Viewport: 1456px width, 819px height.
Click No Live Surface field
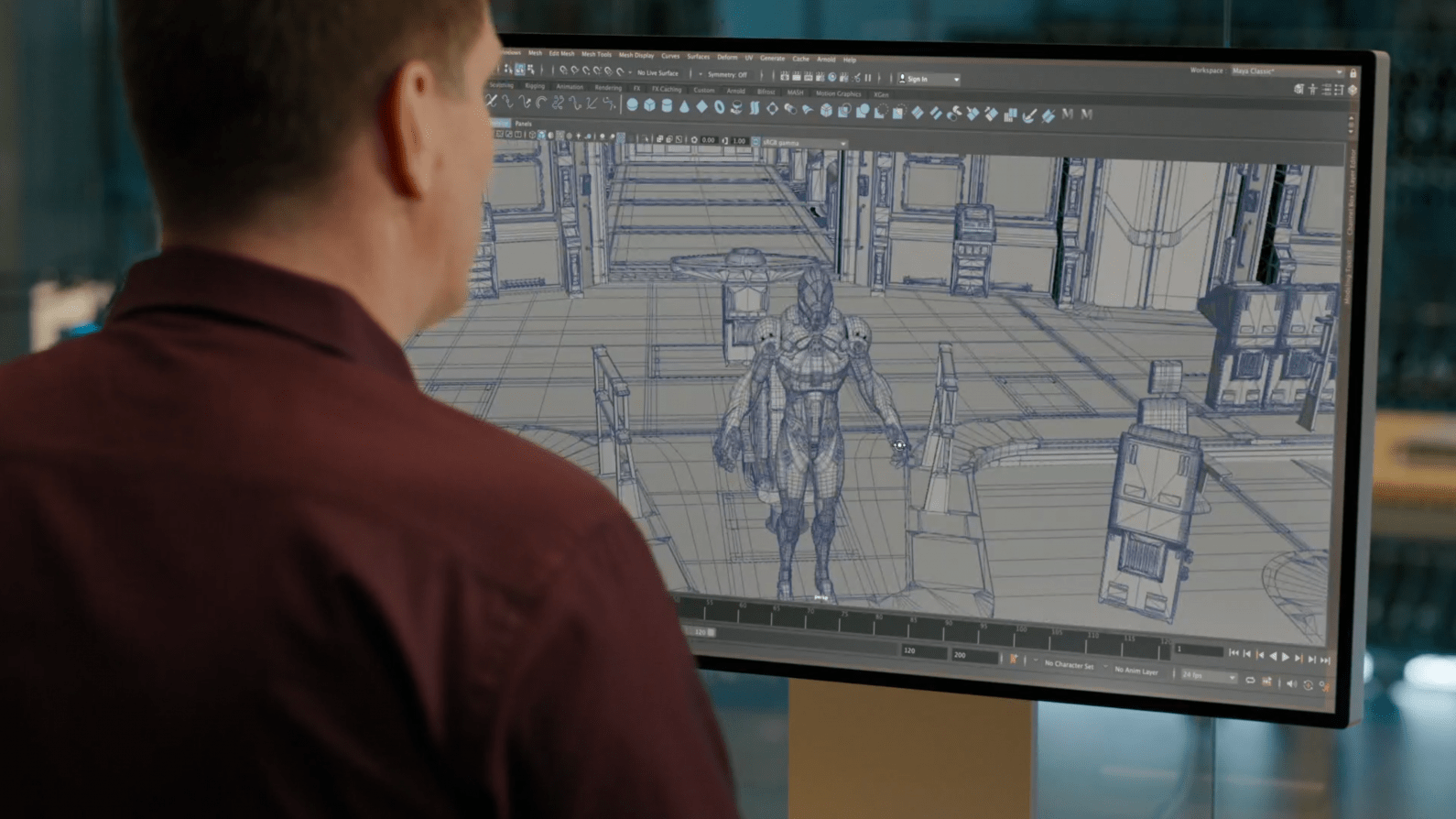click(658, 72)
